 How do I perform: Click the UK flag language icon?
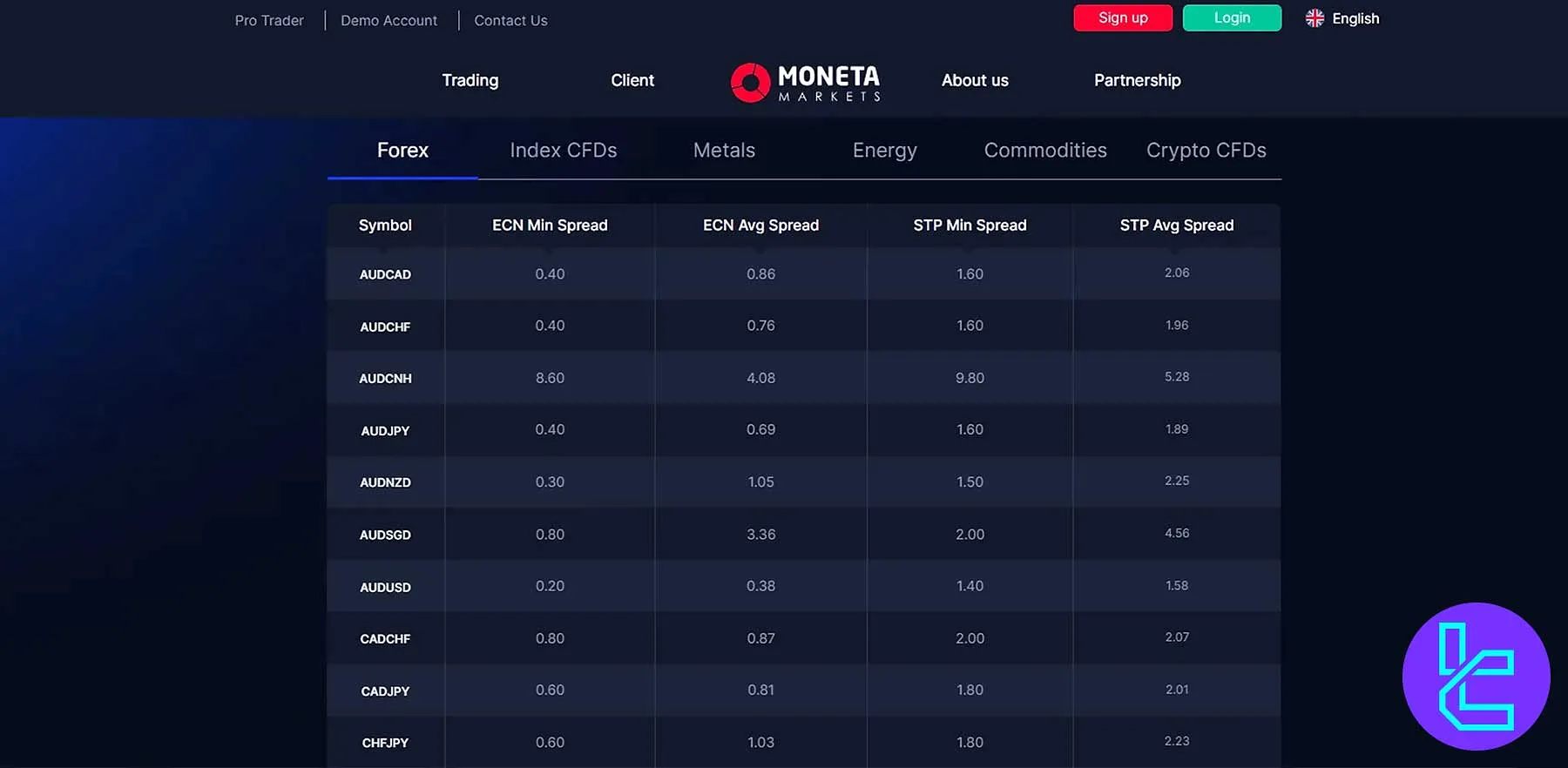(1315, 18)
